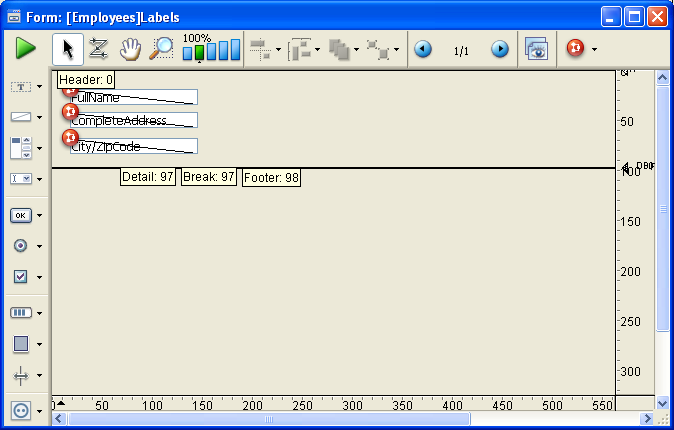Click the vertical scrollbar down arrow
This screenshot has width=674, height=430.
point(662,404)
